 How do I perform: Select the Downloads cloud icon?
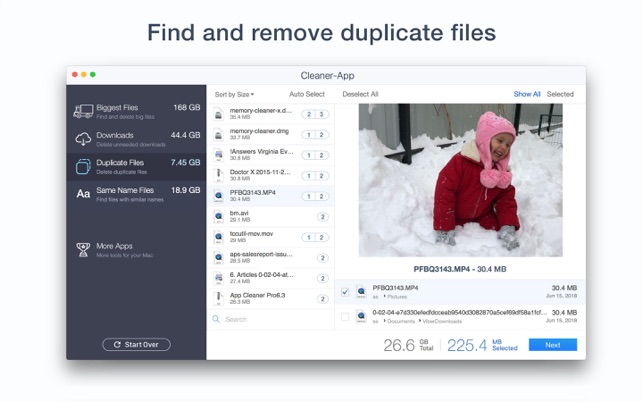[x=83, y=139]
